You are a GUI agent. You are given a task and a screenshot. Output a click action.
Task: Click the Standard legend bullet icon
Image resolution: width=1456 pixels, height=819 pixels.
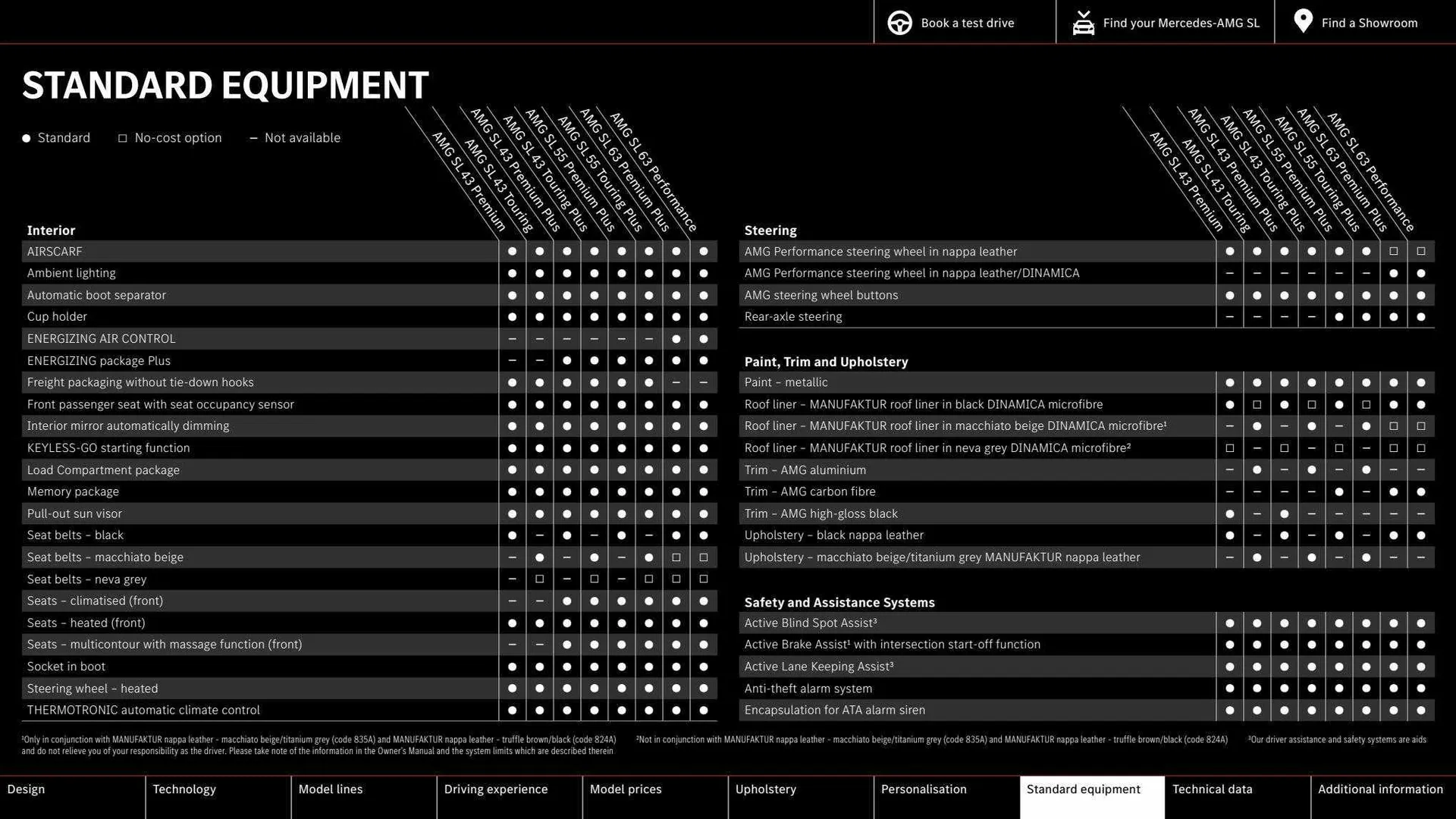(27, 138)
